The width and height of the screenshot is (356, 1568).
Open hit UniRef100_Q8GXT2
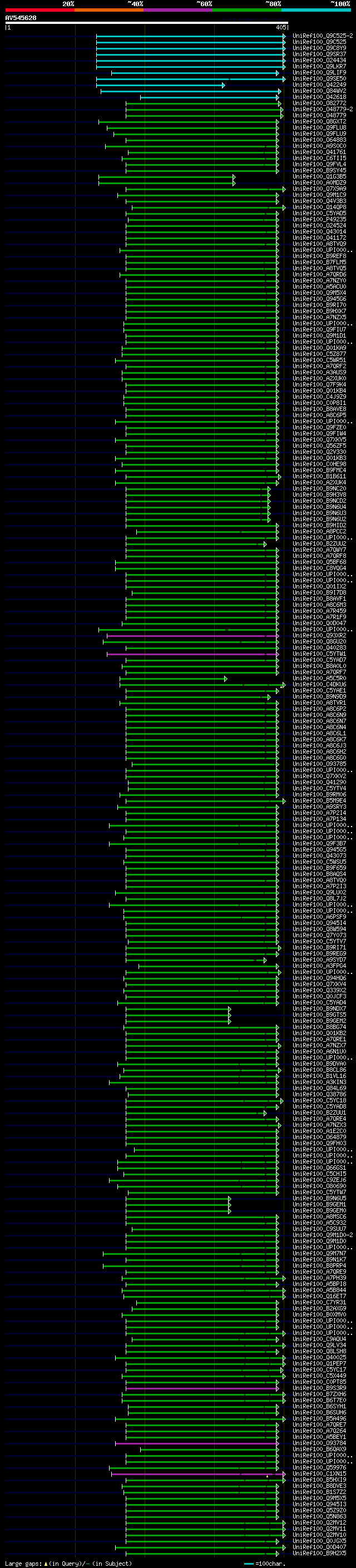coord(319,121)
